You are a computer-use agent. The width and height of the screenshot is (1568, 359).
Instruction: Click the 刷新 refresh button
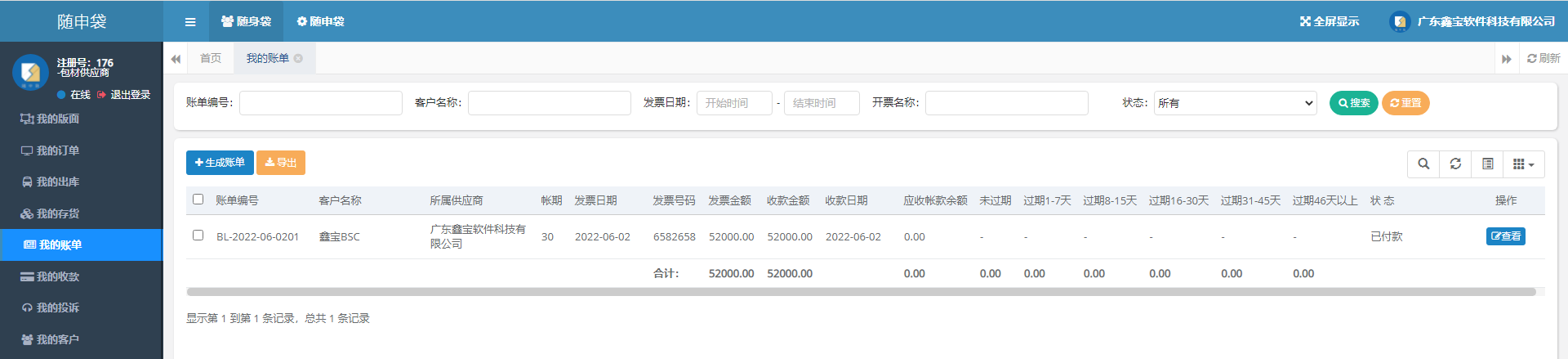(x=1543, y=58)
